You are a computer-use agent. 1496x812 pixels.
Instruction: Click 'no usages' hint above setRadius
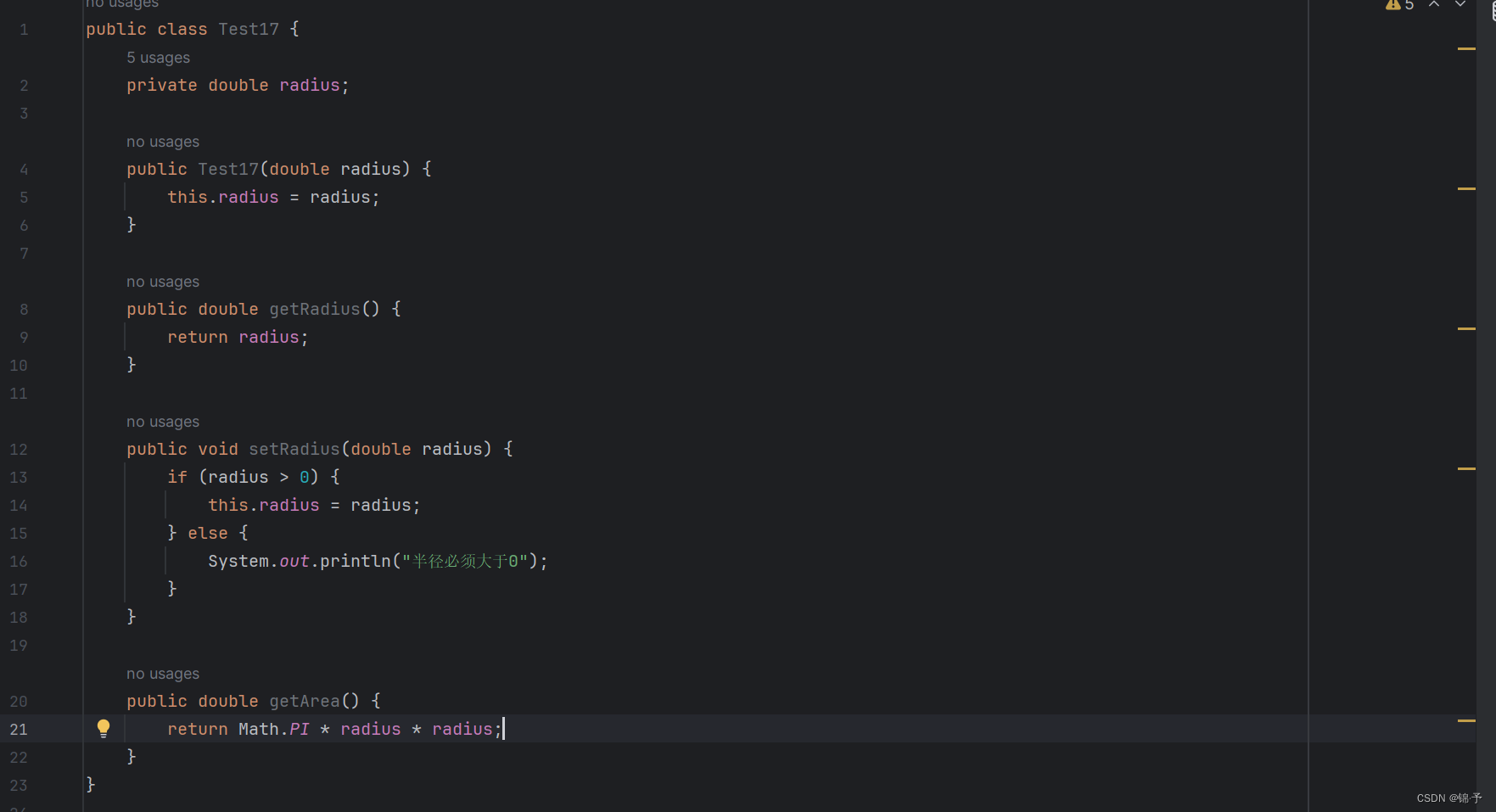pos(163,422)
